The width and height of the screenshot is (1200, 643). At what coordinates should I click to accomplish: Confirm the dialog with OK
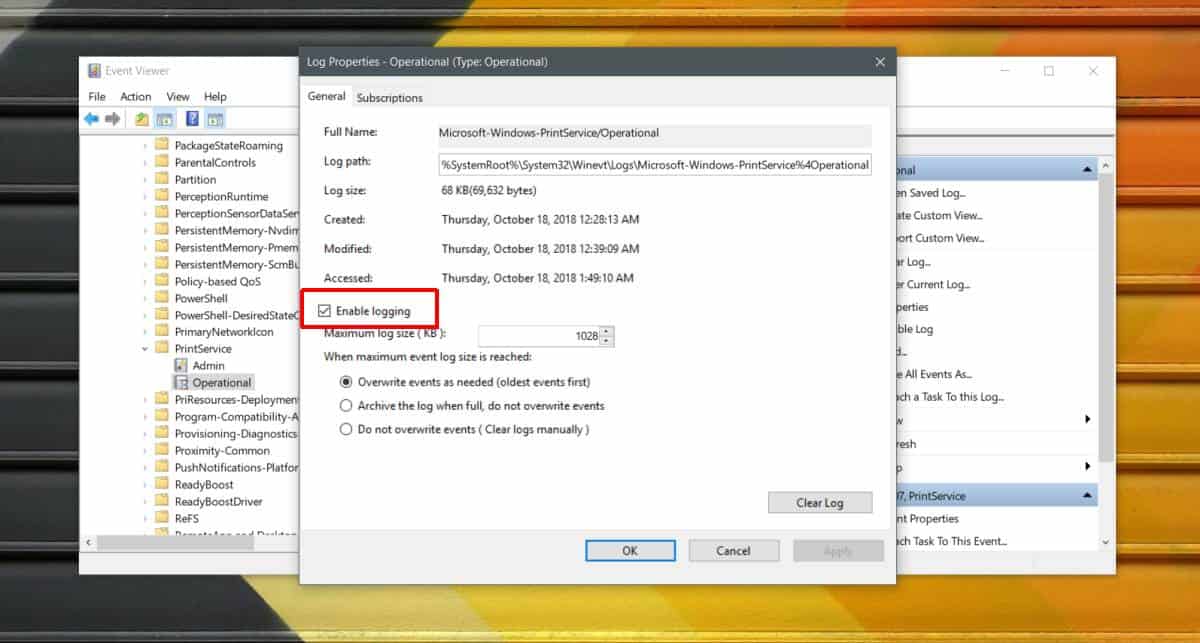click(x=630, y=551)
